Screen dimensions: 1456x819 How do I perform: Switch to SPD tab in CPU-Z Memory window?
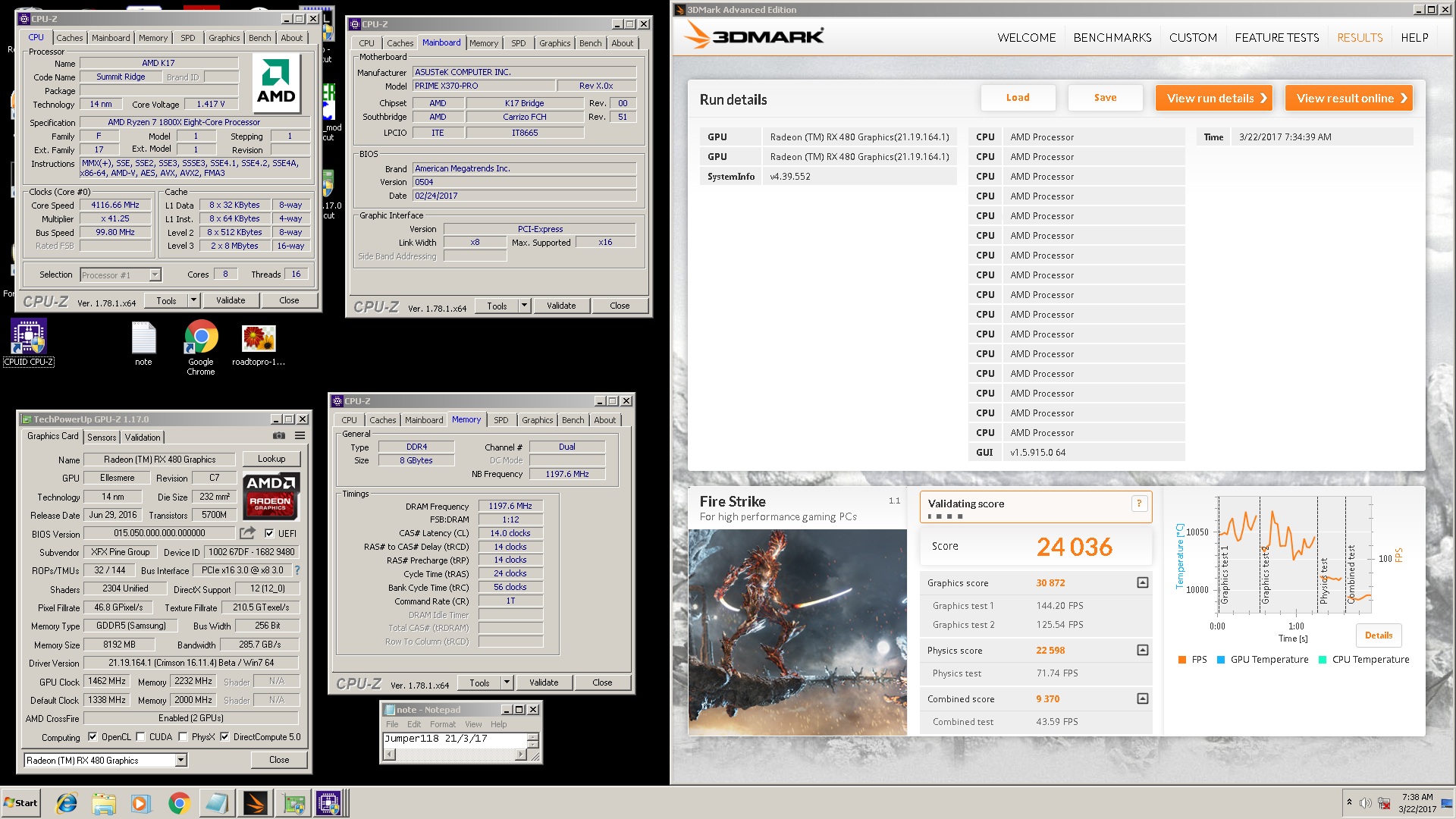[501, 420]
